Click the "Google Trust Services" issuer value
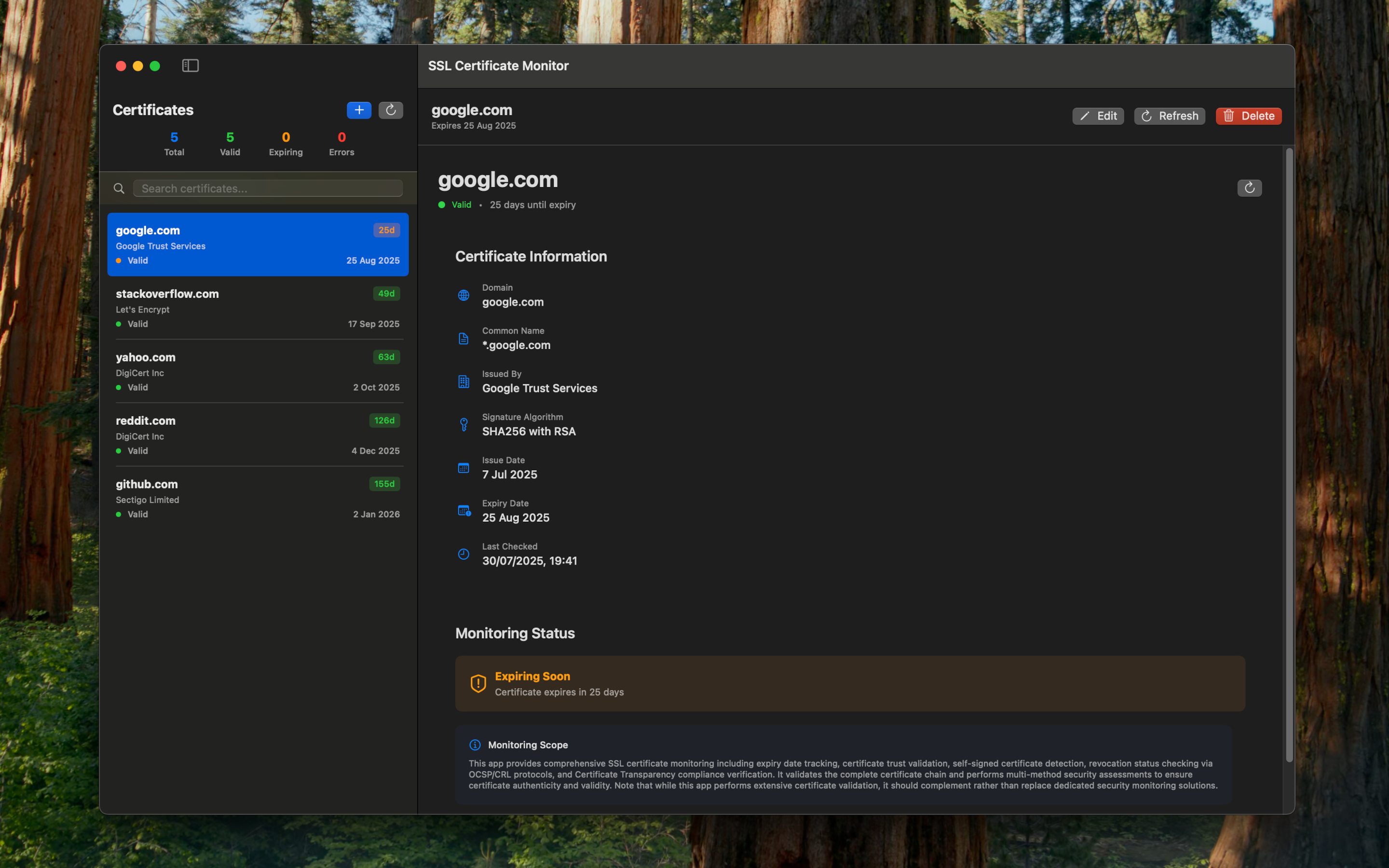This screenshot has height=868, width=1389. click(540, 388)
